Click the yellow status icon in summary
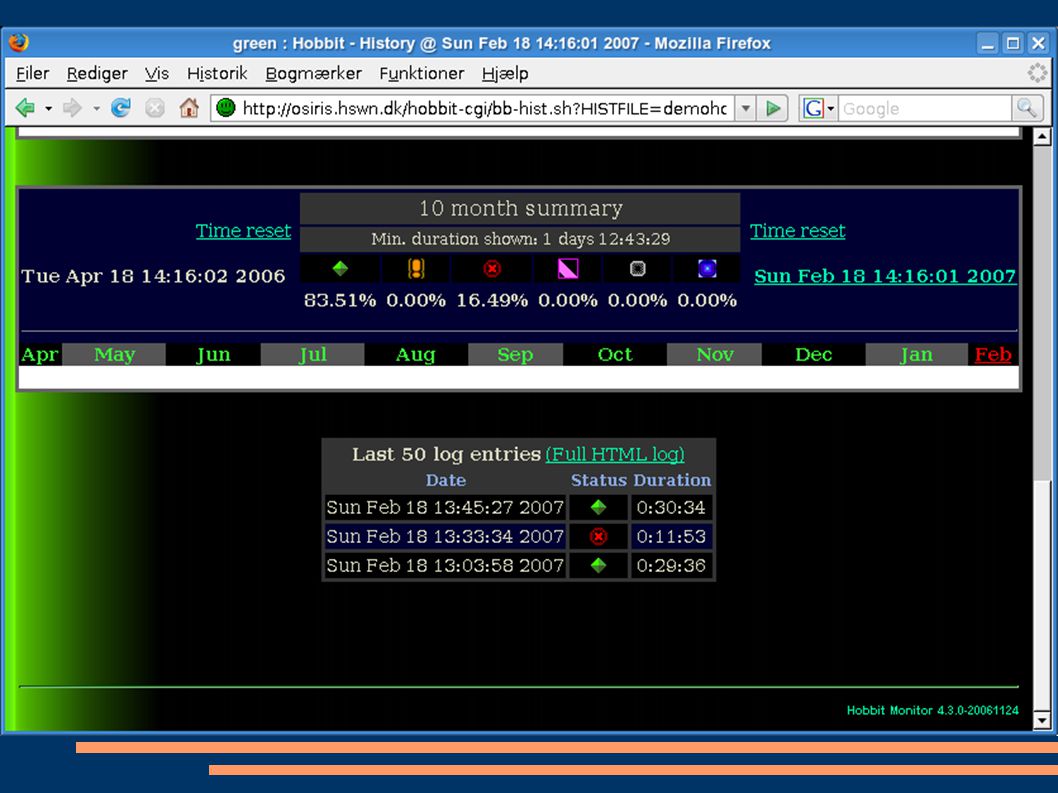Screen dimensions: 1058x793 [416, 269]
